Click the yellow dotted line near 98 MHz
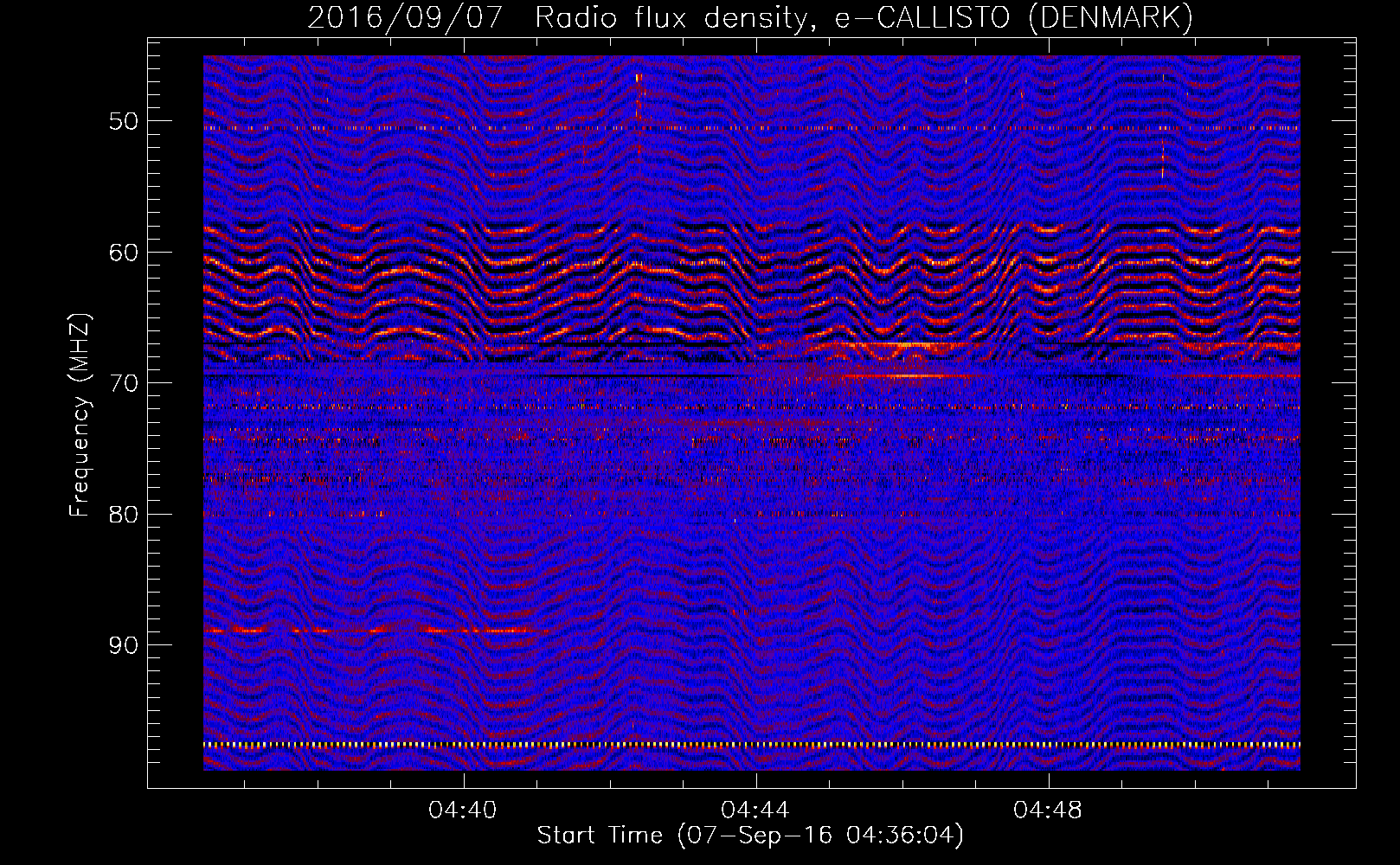Viewport: 1400px width, 865px height. coord(752,744)
